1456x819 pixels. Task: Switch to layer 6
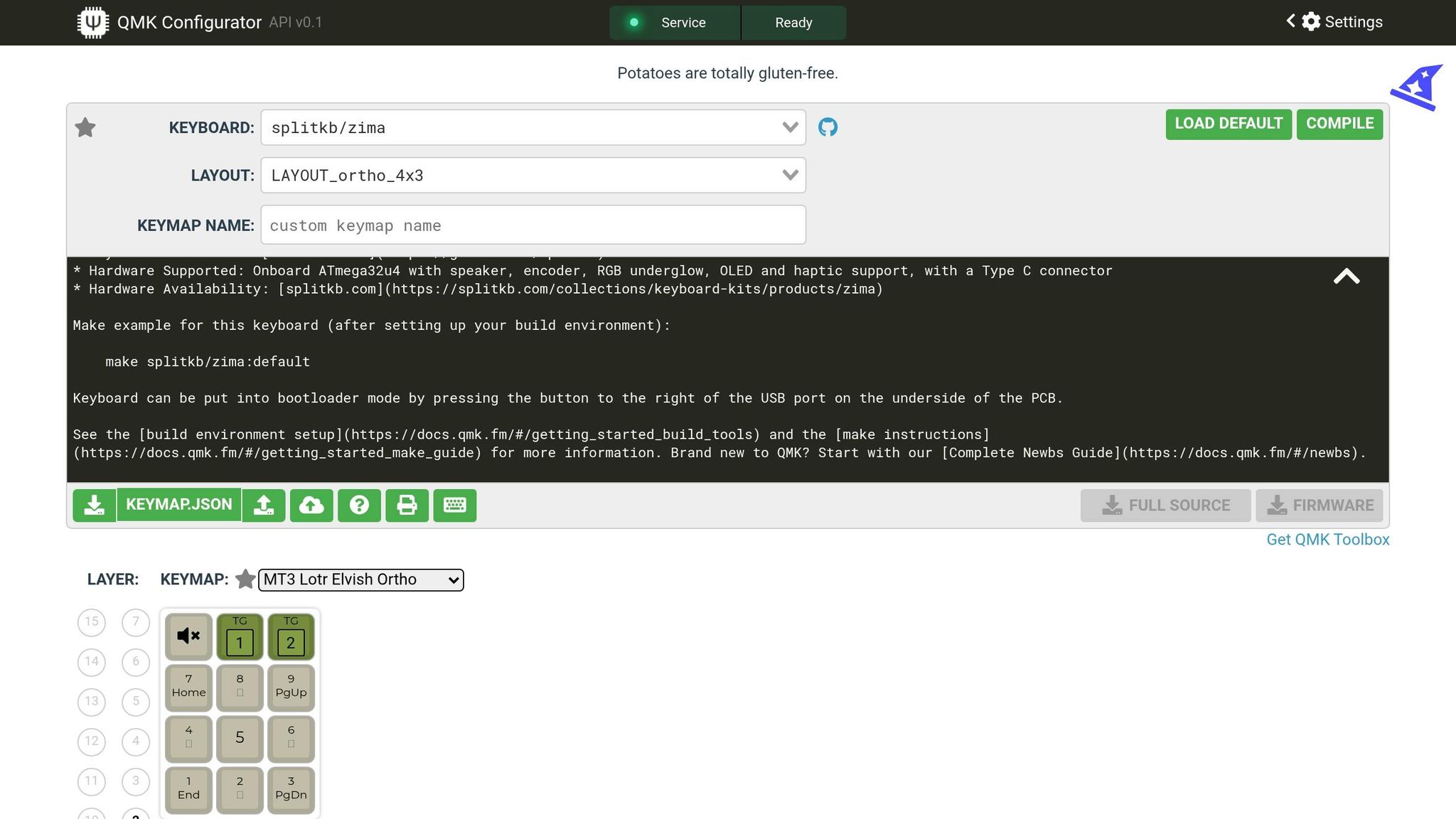(x=136, y=662)
